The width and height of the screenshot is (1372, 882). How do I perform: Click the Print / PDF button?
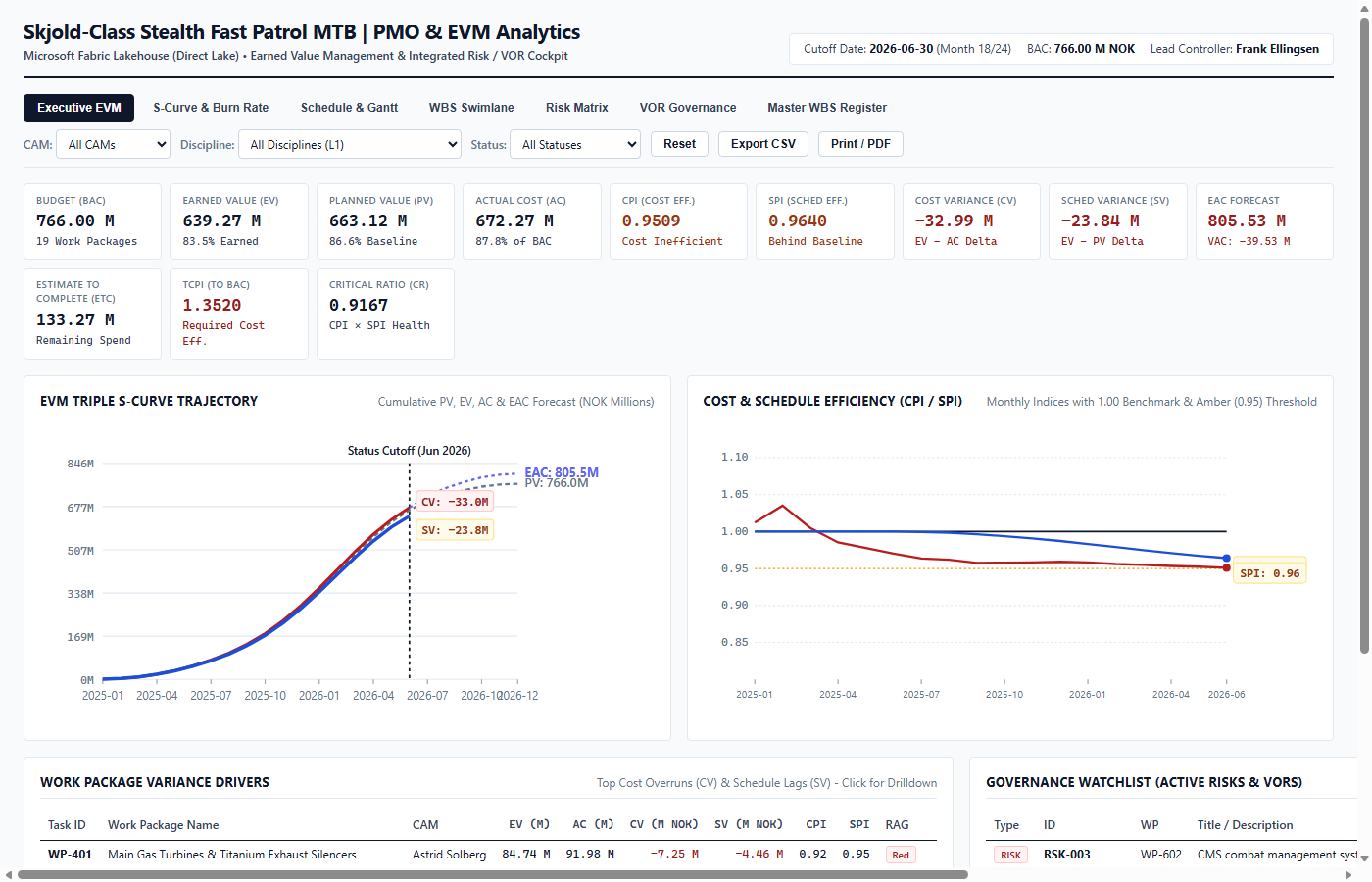coord(860,144)
